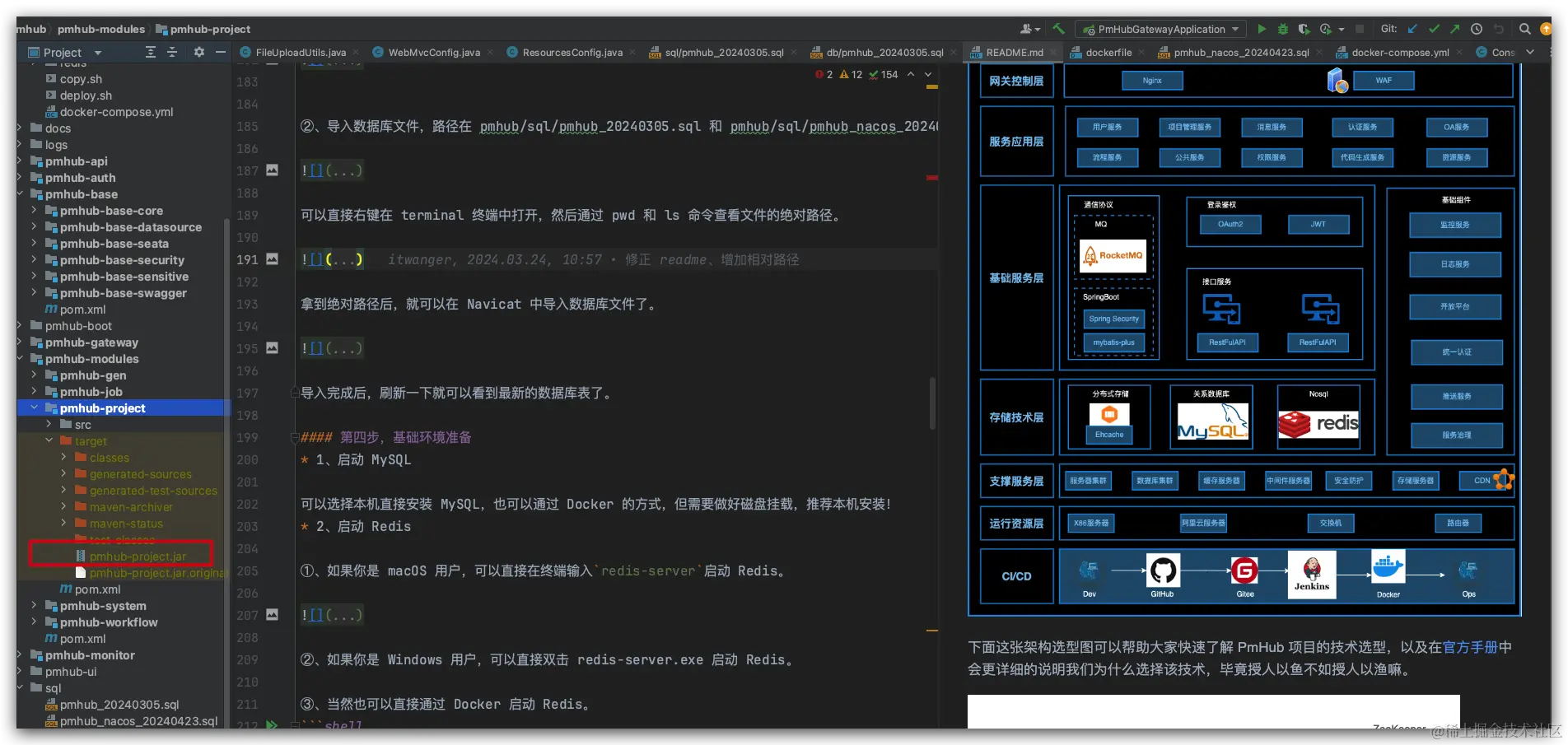Switch to the pmhub_nacos_20240423.sql tab
The width and height of the screenshot is (1568, 745).
[1241, 52]
